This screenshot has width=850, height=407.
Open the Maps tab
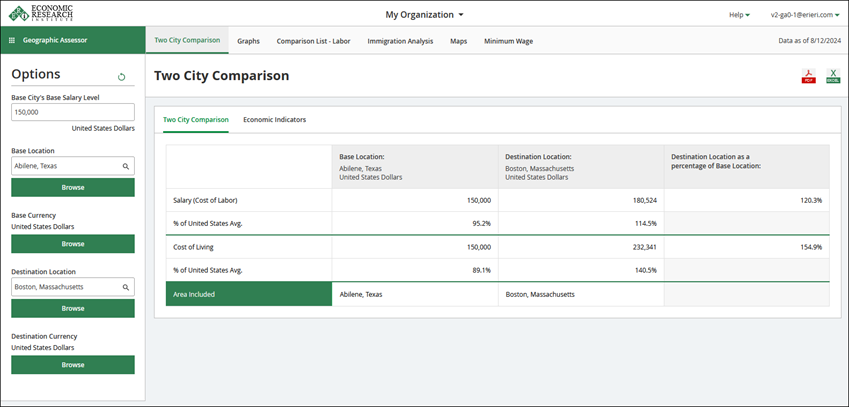click(x=459, y=41)
